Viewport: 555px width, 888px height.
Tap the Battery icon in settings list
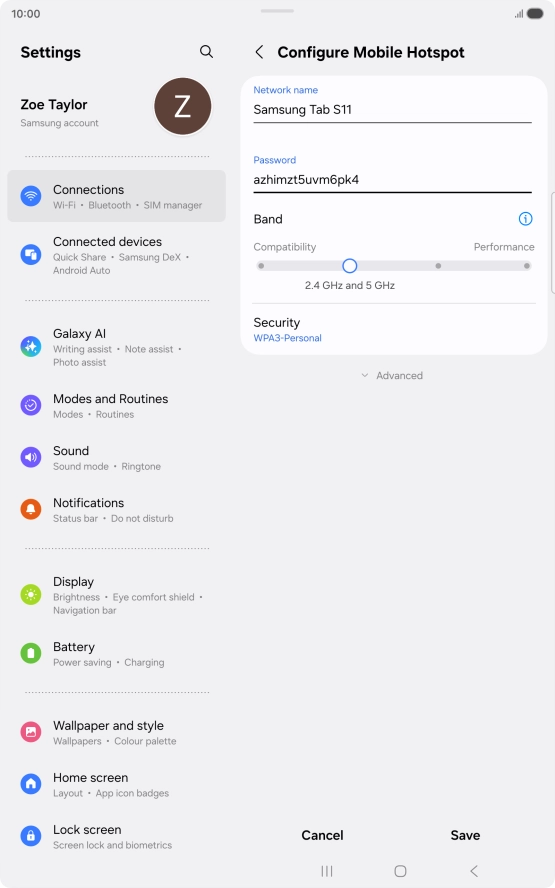(31, 653)
